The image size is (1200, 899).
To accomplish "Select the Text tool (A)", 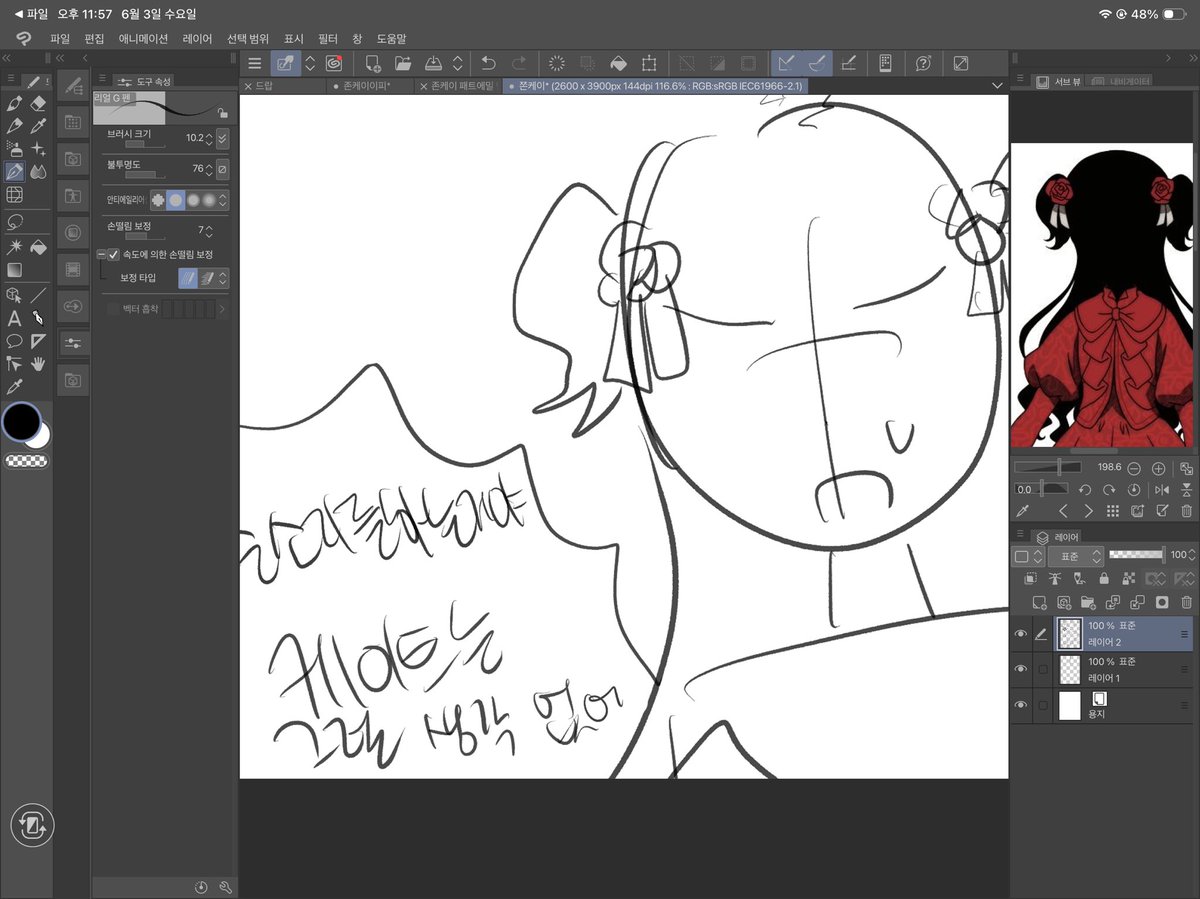I will click(15, 319).
